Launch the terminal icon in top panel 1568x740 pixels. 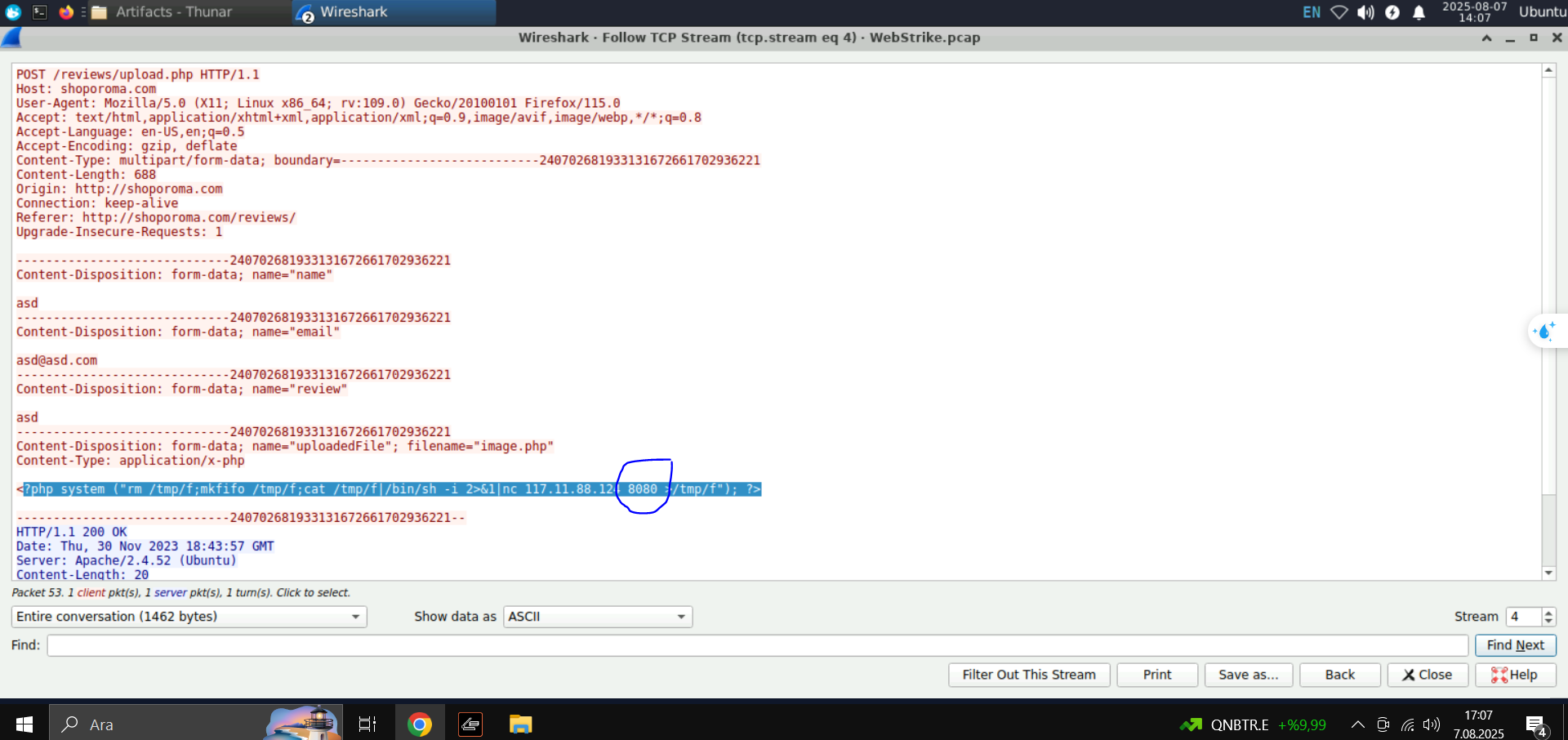point(40,11)
